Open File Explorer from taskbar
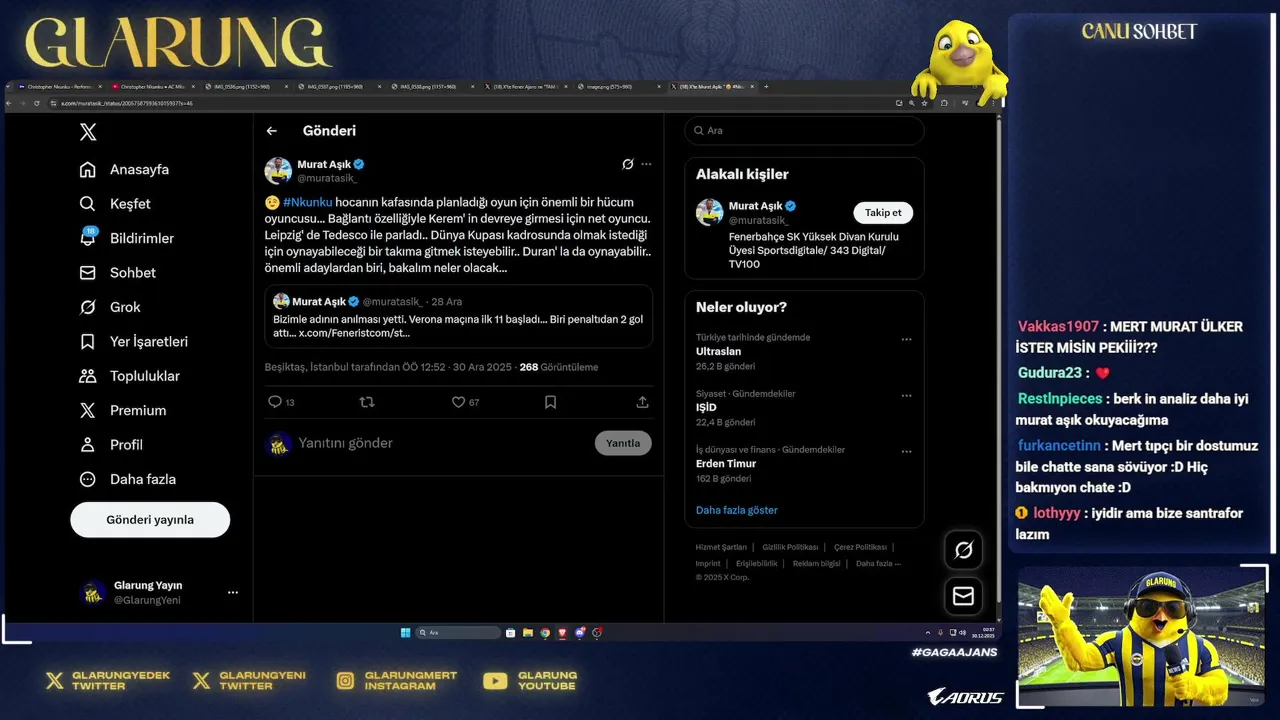1280x720 pixels. point(527,632)
